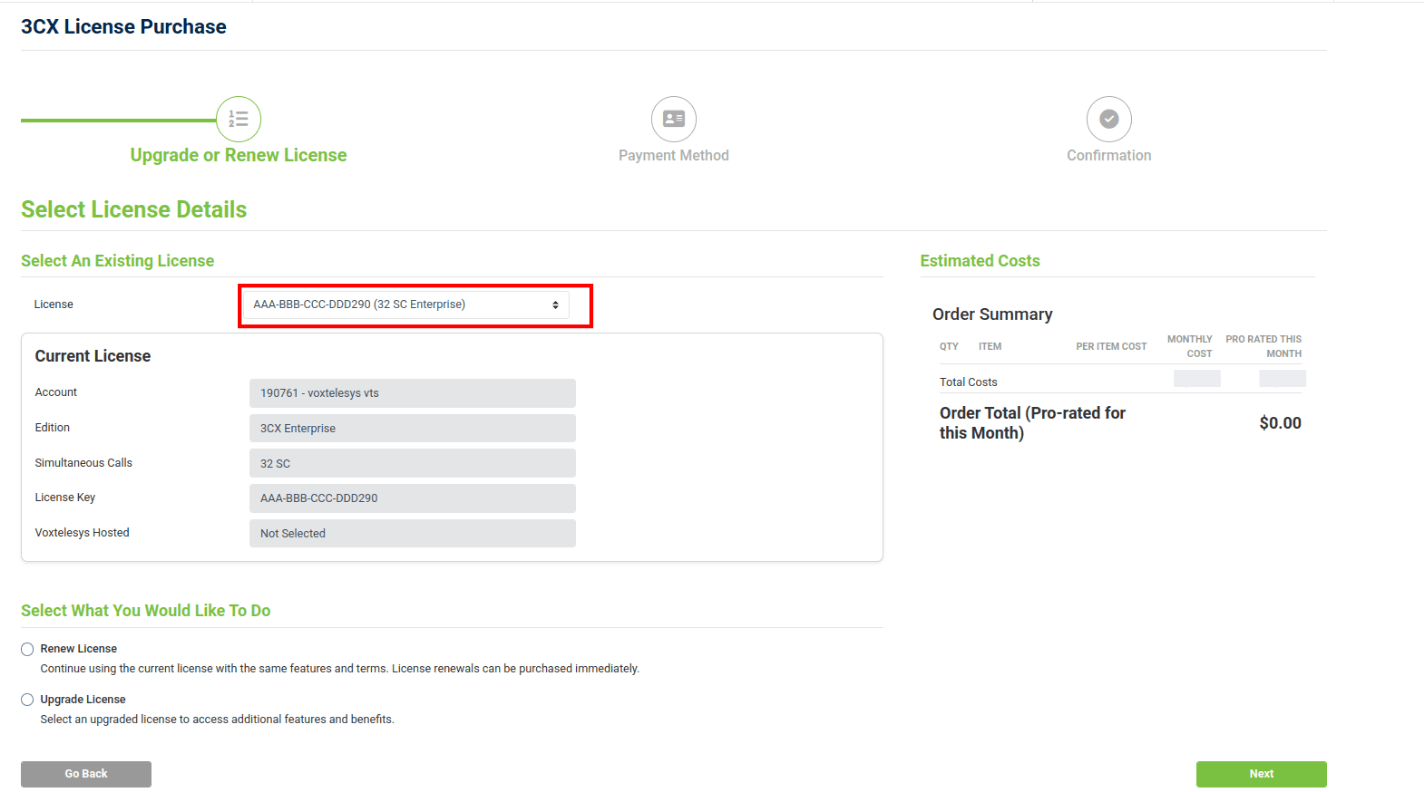Click the PRO RATED THIS MONTH column header
This screenshot has width=1424, height=792.
coord(1264,347)
